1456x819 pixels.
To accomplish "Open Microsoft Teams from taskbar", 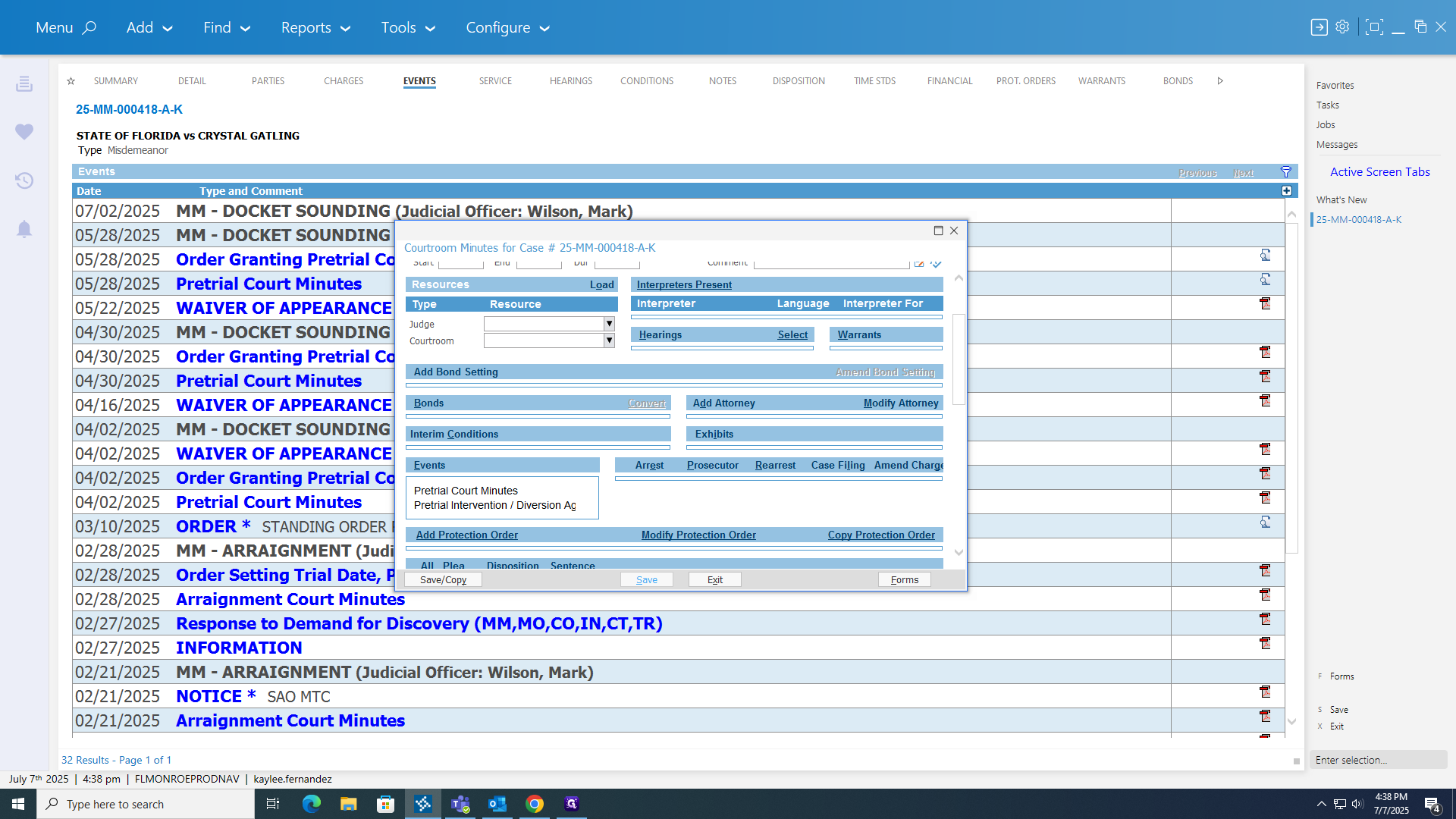I will pyautogui.click(x=460, y=804).
